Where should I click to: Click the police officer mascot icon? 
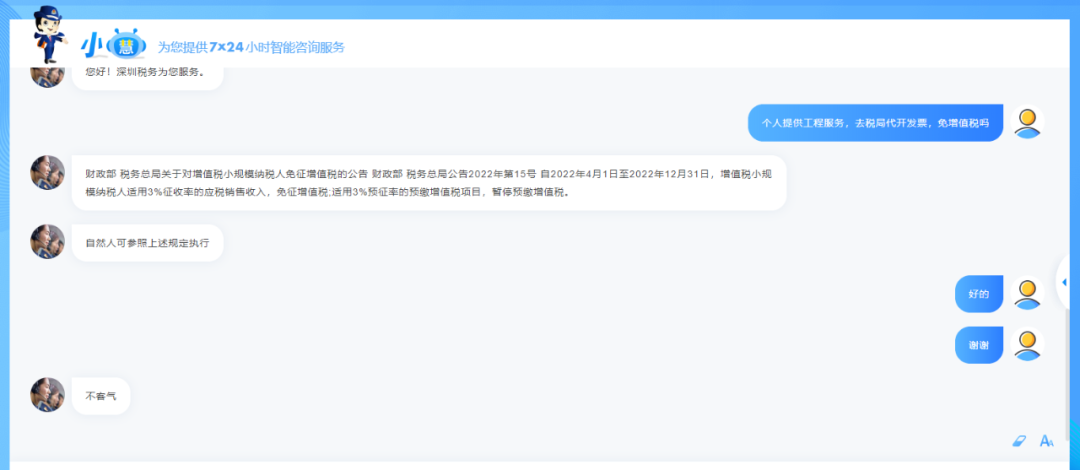[x=50, y=33]
